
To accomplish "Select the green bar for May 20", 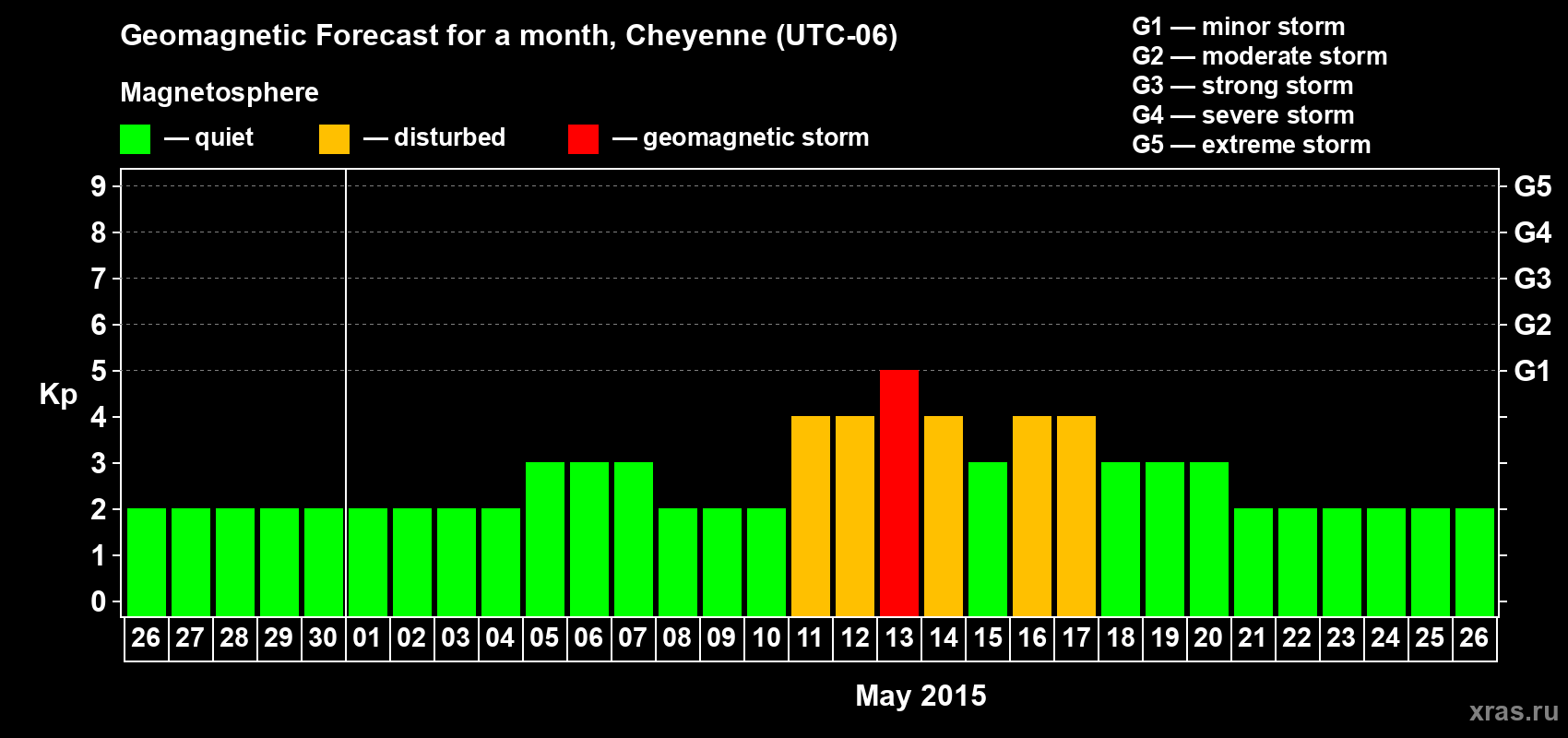I will [1209, 539].
